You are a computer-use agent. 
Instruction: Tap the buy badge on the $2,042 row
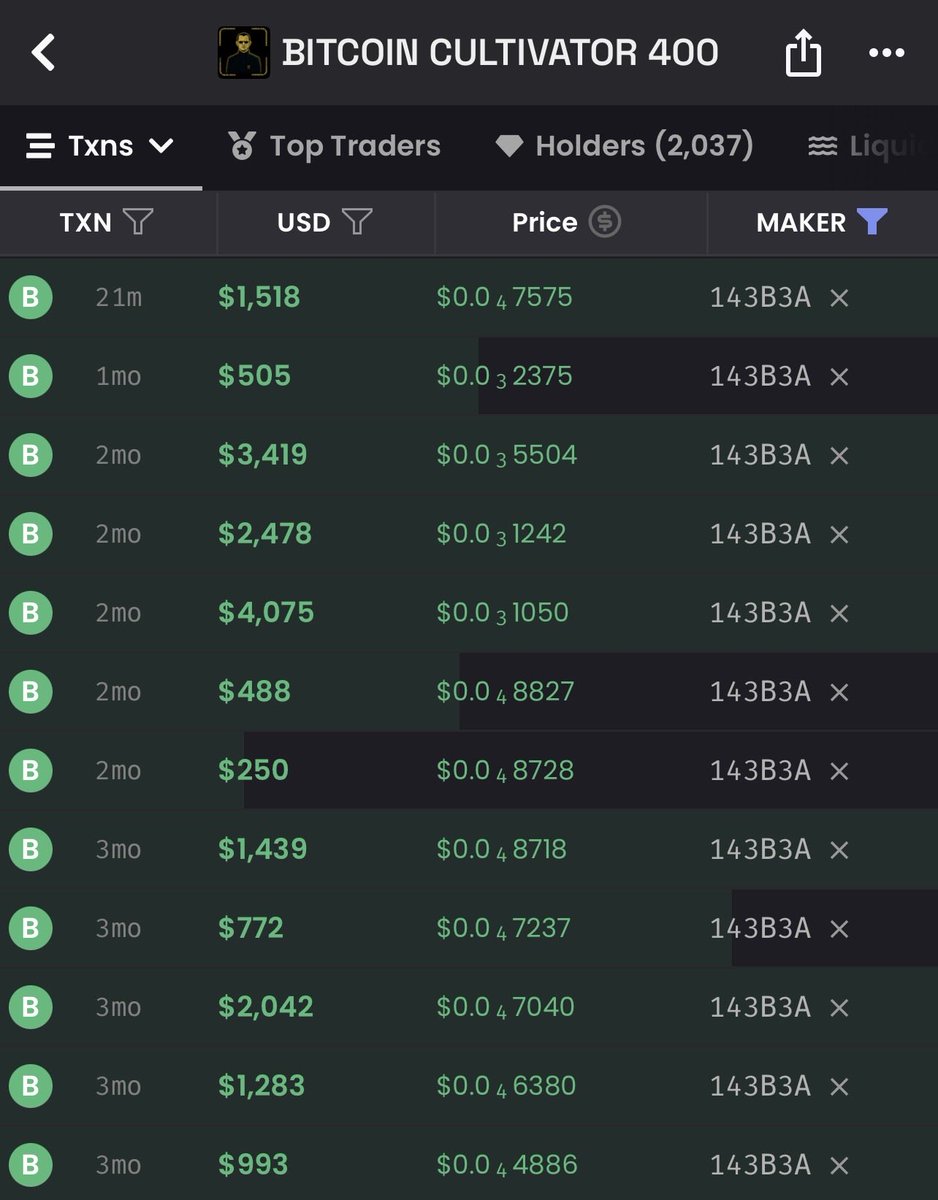(30, 1007)
